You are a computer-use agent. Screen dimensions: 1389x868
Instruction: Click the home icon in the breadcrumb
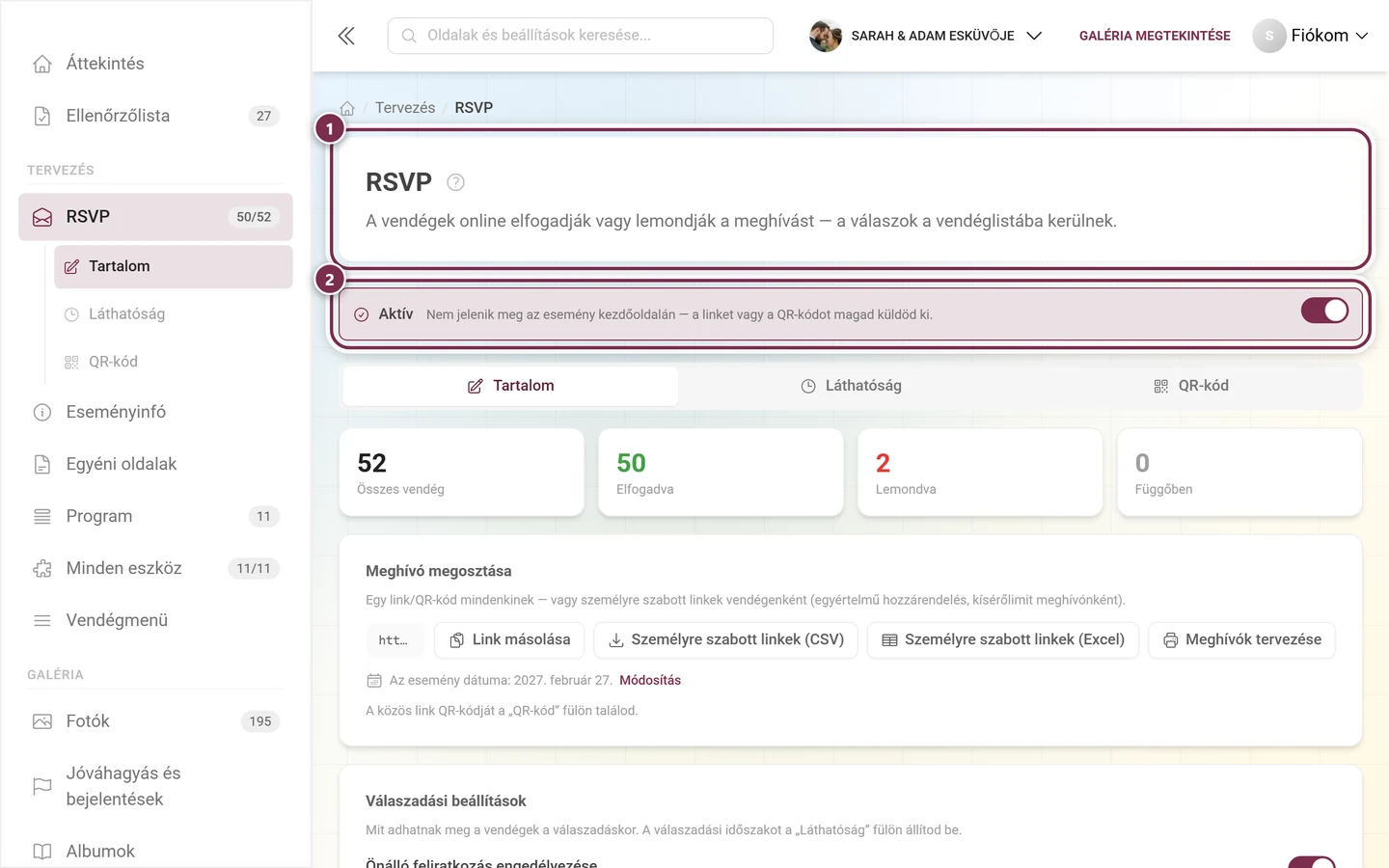347,108
